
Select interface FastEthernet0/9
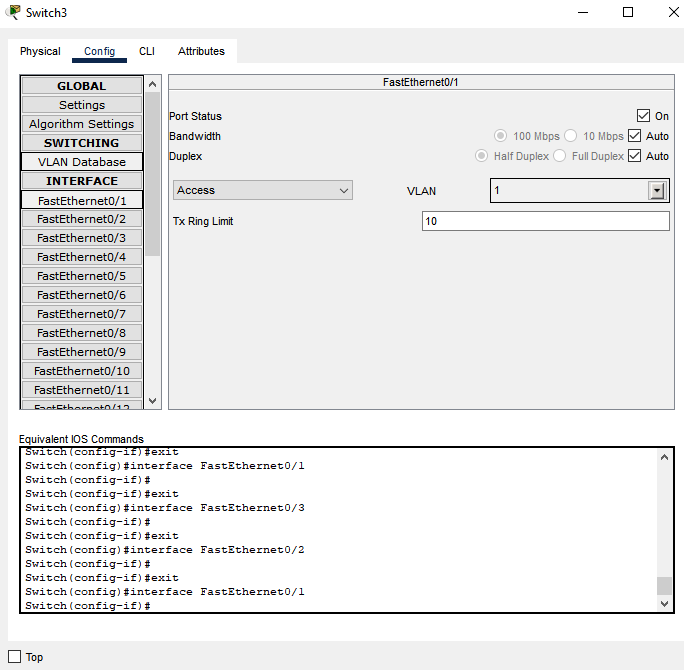click(82, 352)
